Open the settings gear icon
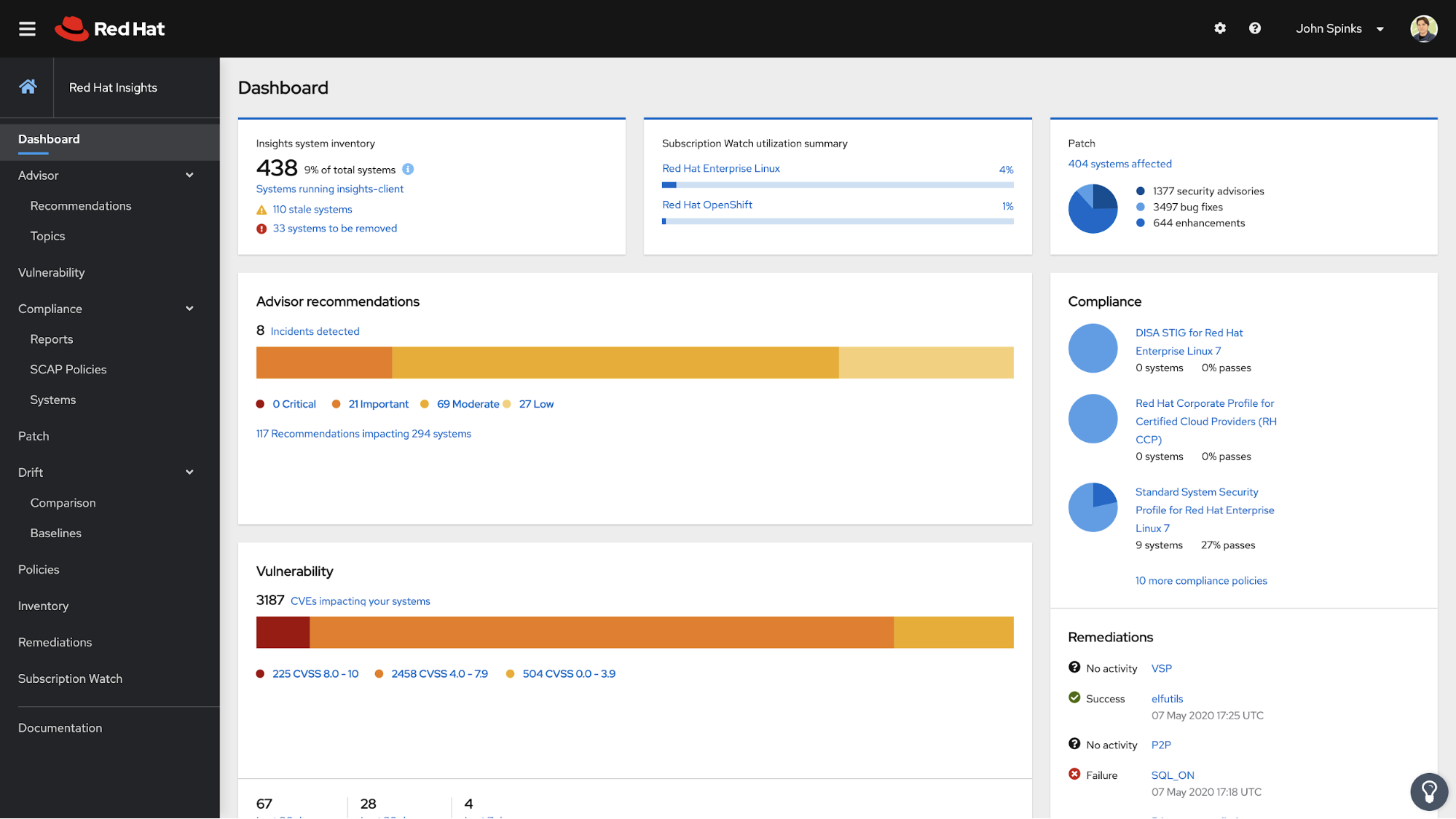The image size is (1456, 819). 1220,28
